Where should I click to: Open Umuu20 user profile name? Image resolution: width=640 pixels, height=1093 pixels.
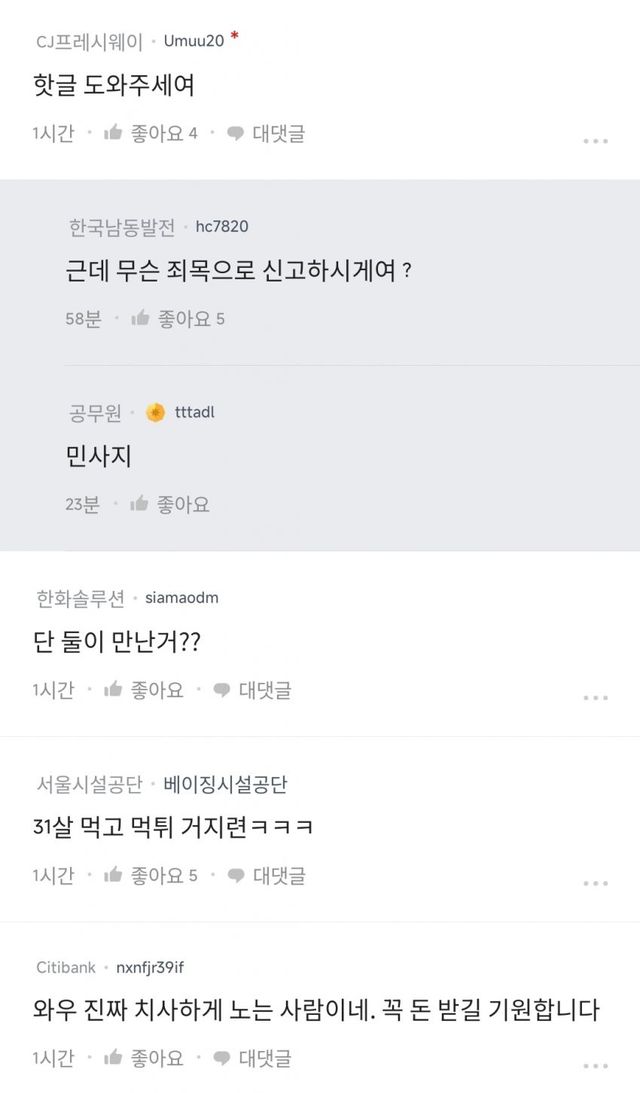(x=193, y=41)
